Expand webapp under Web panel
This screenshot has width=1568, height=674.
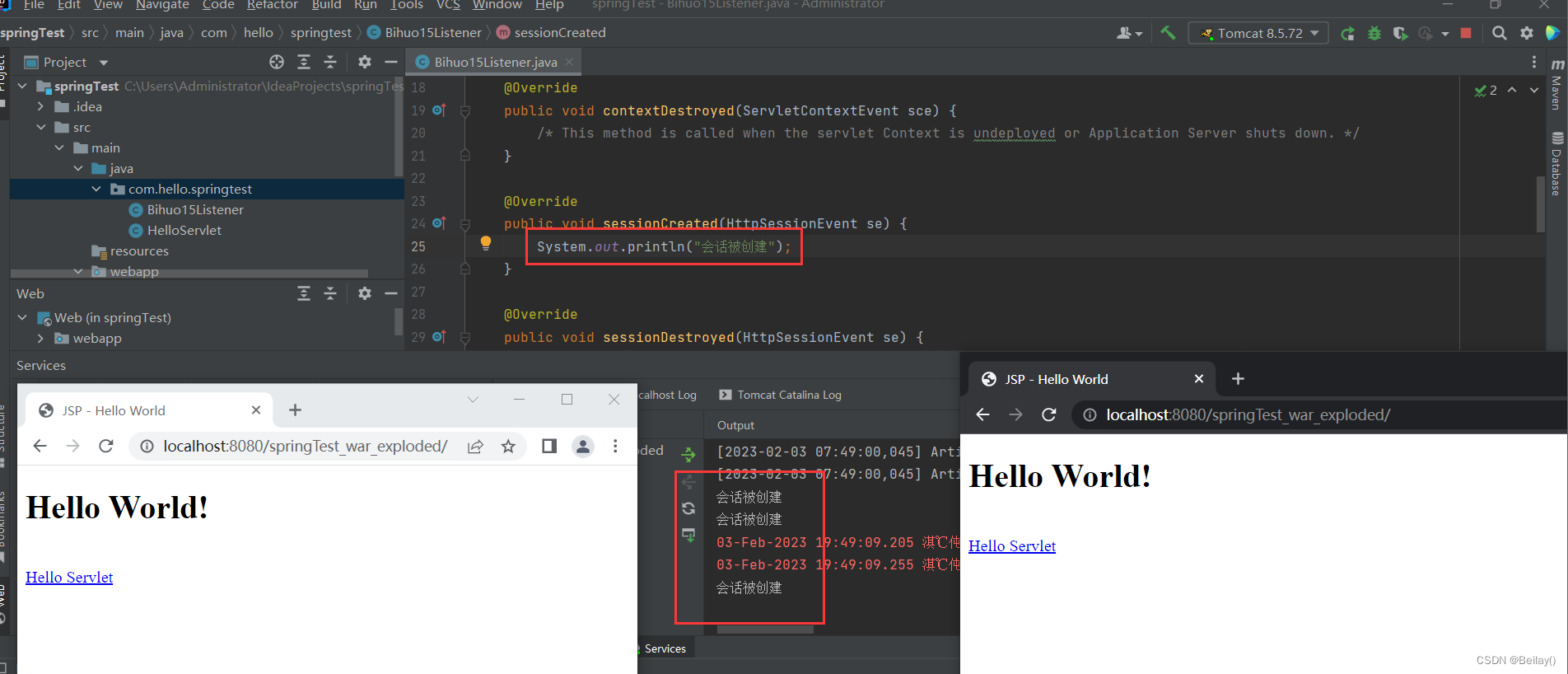pos(41,338)
